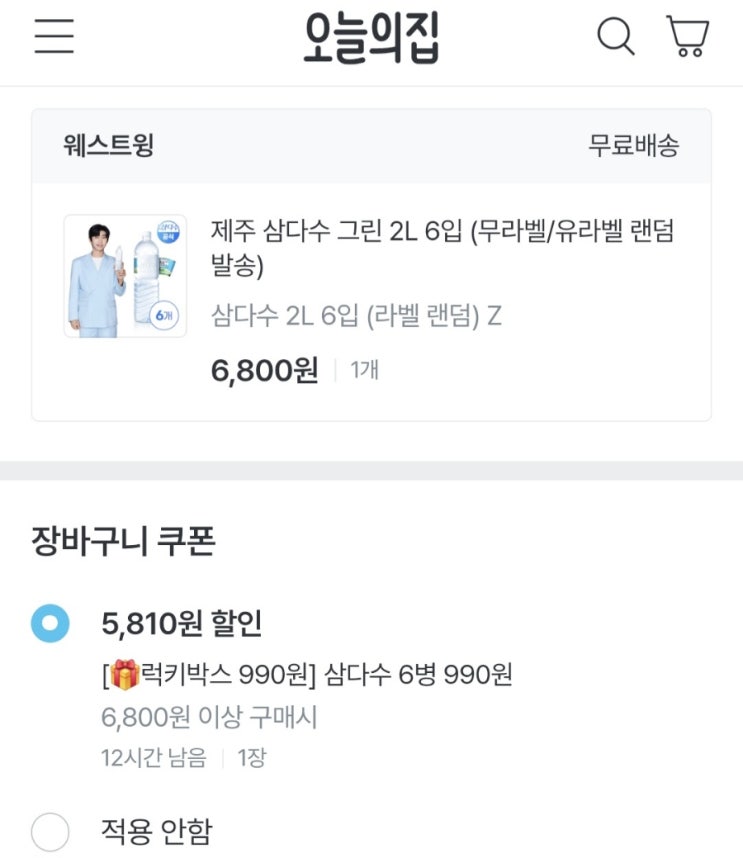This screenshot has width=743, height=858.
Task: Click the 삼다수 2L 6입 (라벨 랜덤) Z option text
Action: click(356, 316)
